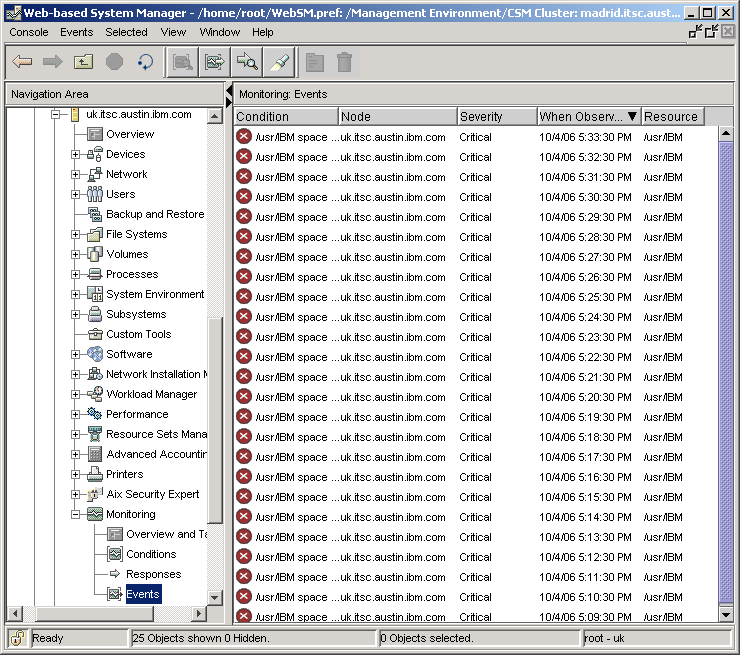Click the Up one level folder icon
The width and height of the screenshot is (740, 655).
click(x=83, y=62)
